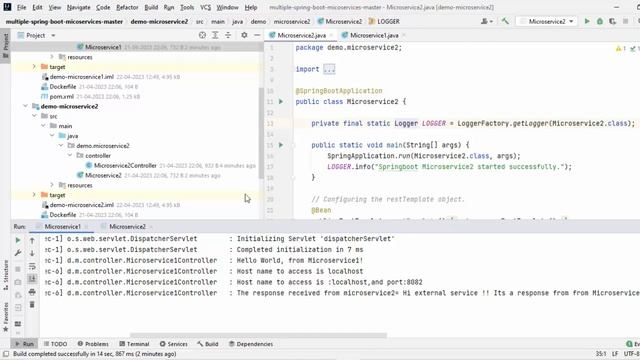Open Project panel settings gear

pos(244,36)
